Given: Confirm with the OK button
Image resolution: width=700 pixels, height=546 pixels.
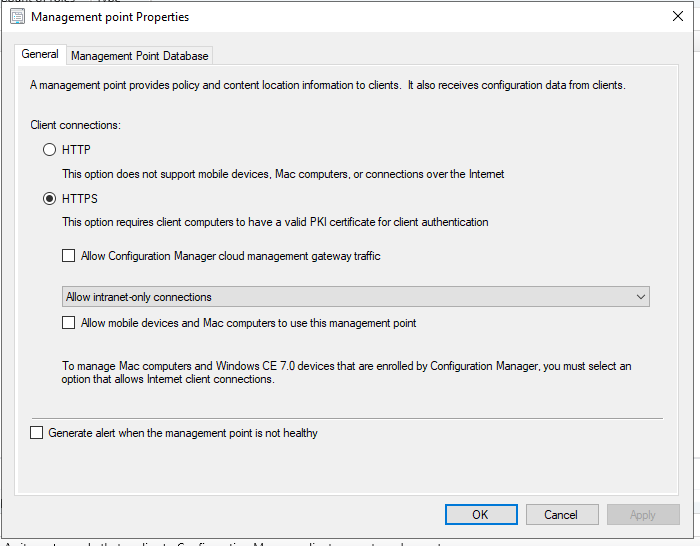Looking at the screenshot, I should [x=481, y=515].
